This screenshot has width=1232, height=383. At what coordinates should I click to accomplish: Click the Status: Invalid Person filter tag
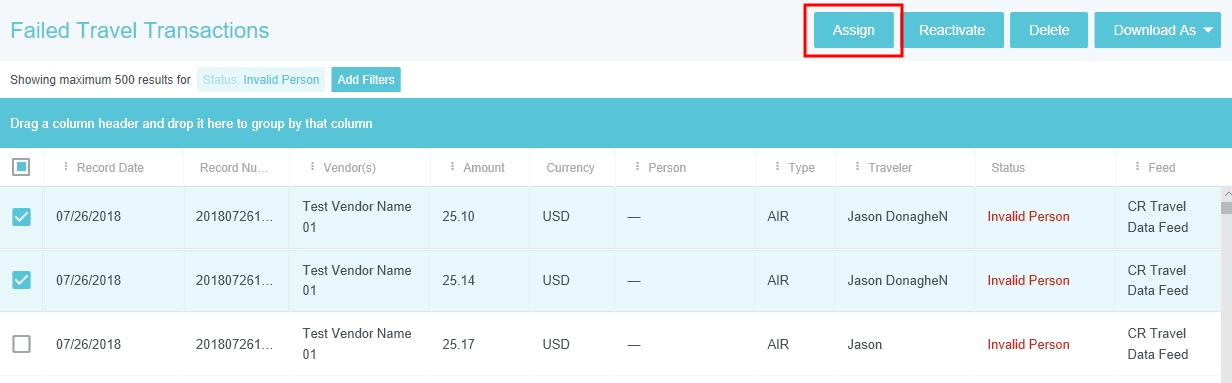pyautogui.click(x=261, y=80)
